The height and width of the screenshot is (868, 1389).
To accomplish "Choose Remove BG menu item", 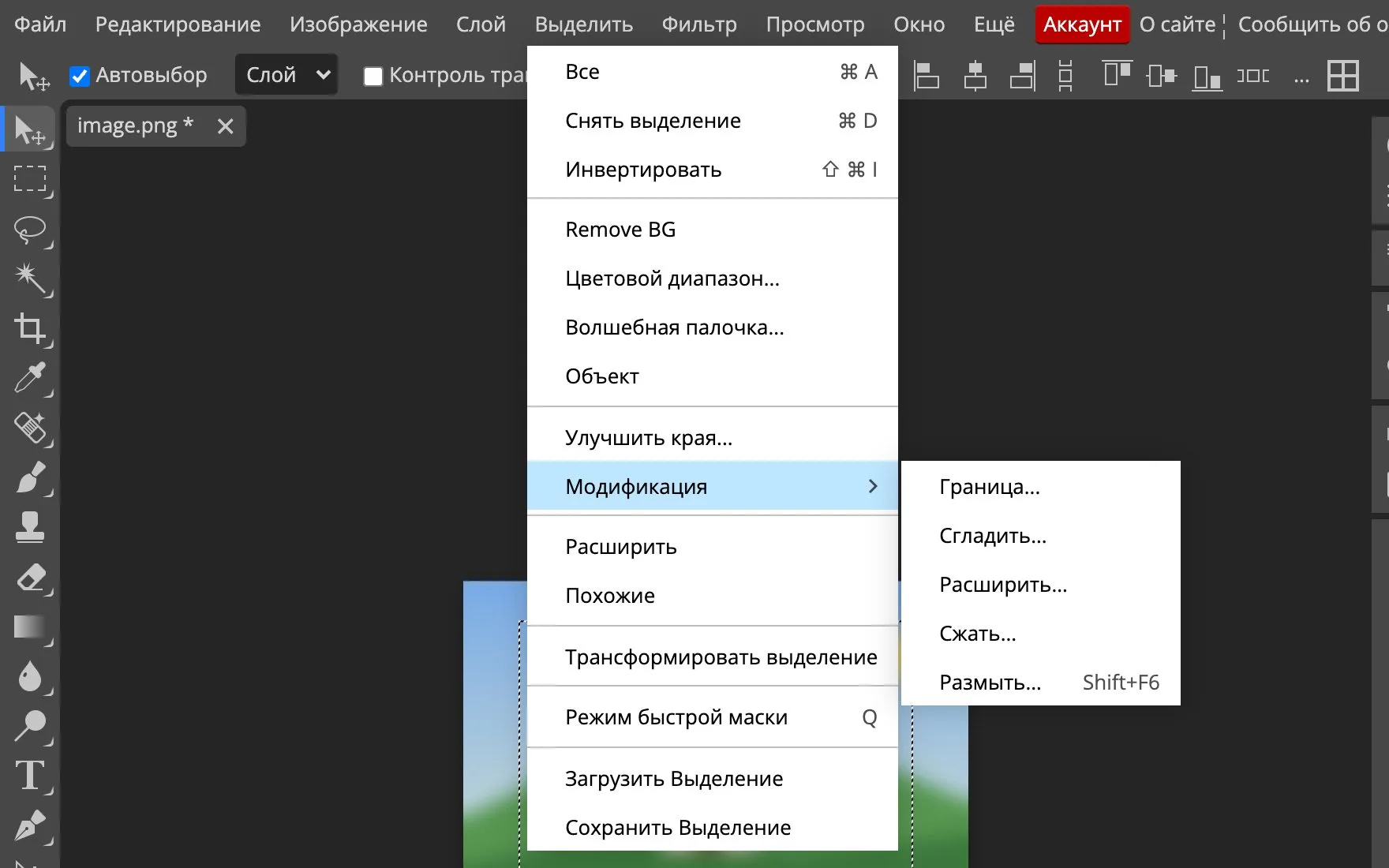I will [712, 230].
